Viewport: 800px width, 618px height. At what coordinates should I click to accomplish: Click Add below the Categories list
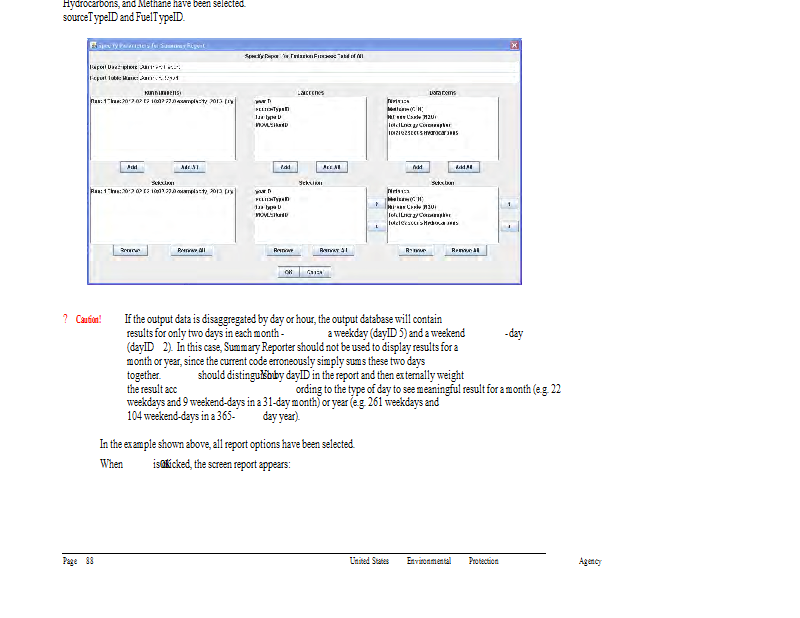285,167
